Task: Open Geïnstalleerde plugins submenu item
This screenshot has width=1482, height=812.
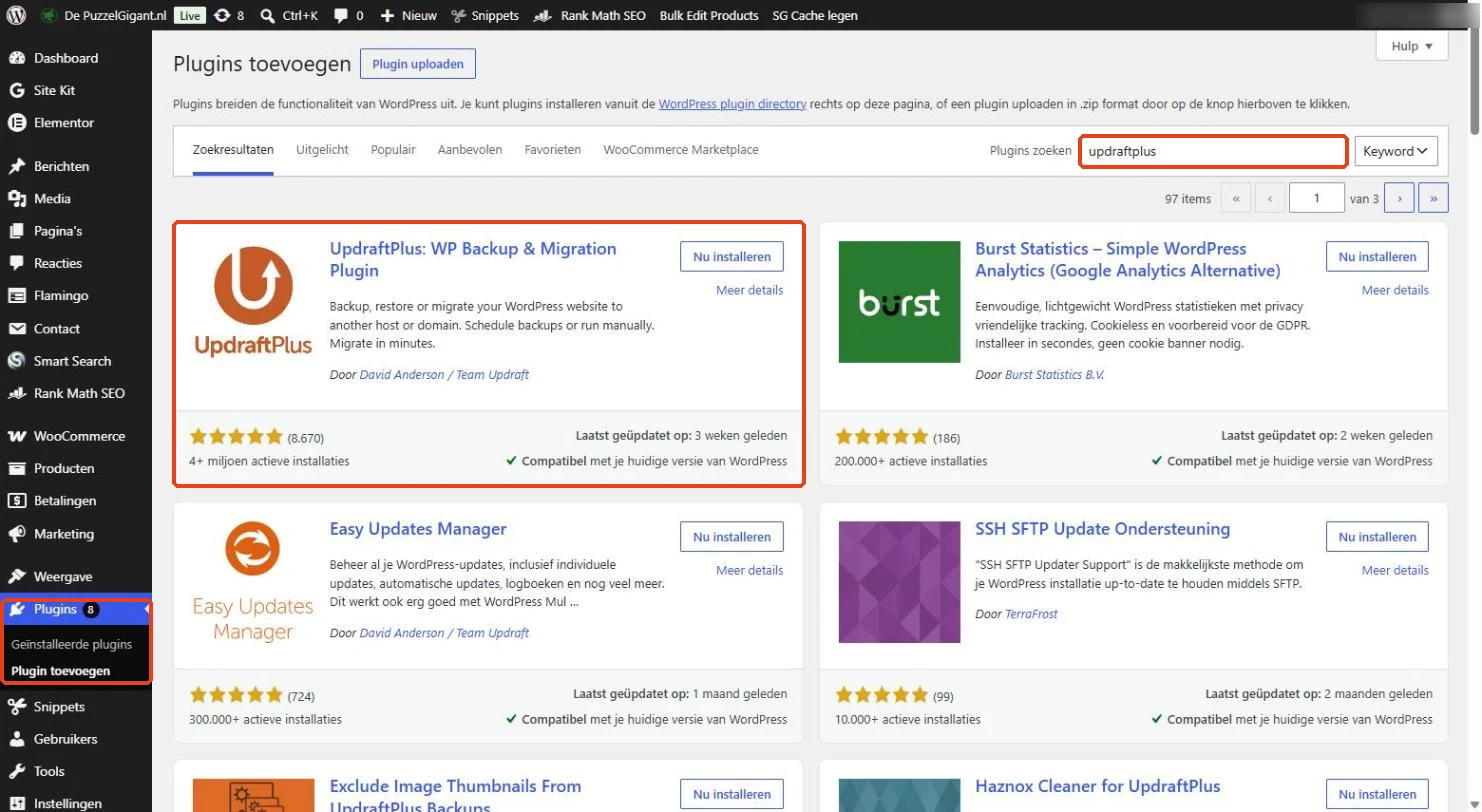Action: [x=72, y=644]
